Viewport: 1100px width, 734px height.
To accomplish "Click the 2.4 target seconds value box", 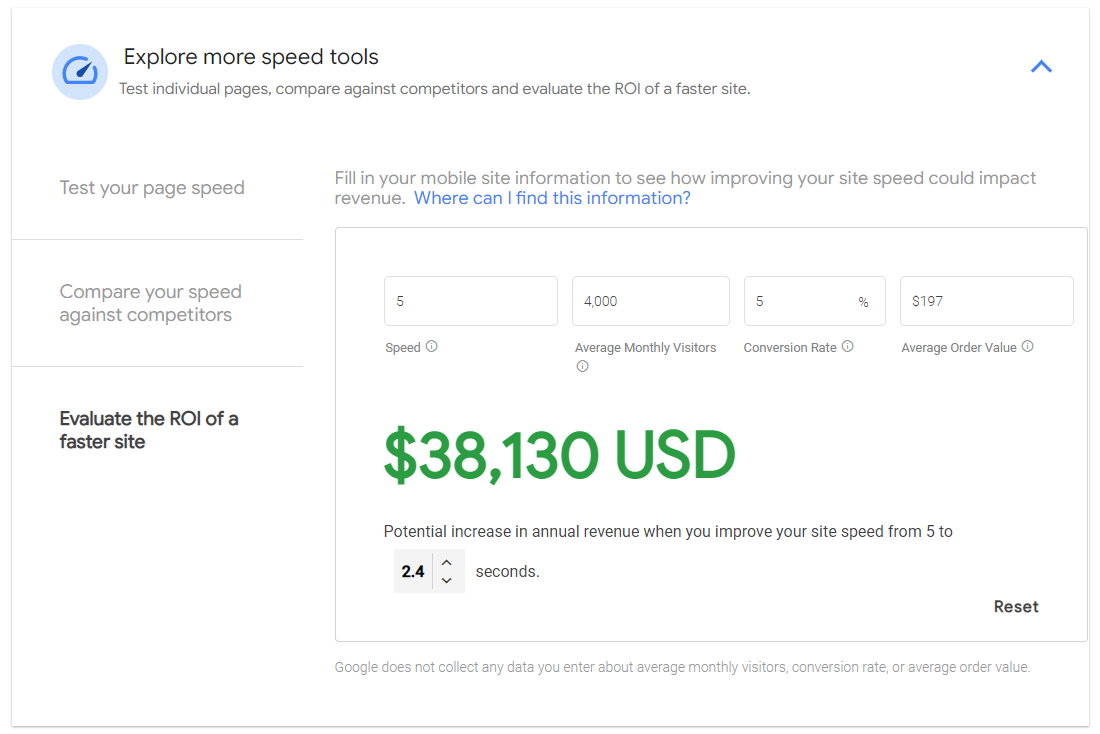I will click(x=413, y=571).
